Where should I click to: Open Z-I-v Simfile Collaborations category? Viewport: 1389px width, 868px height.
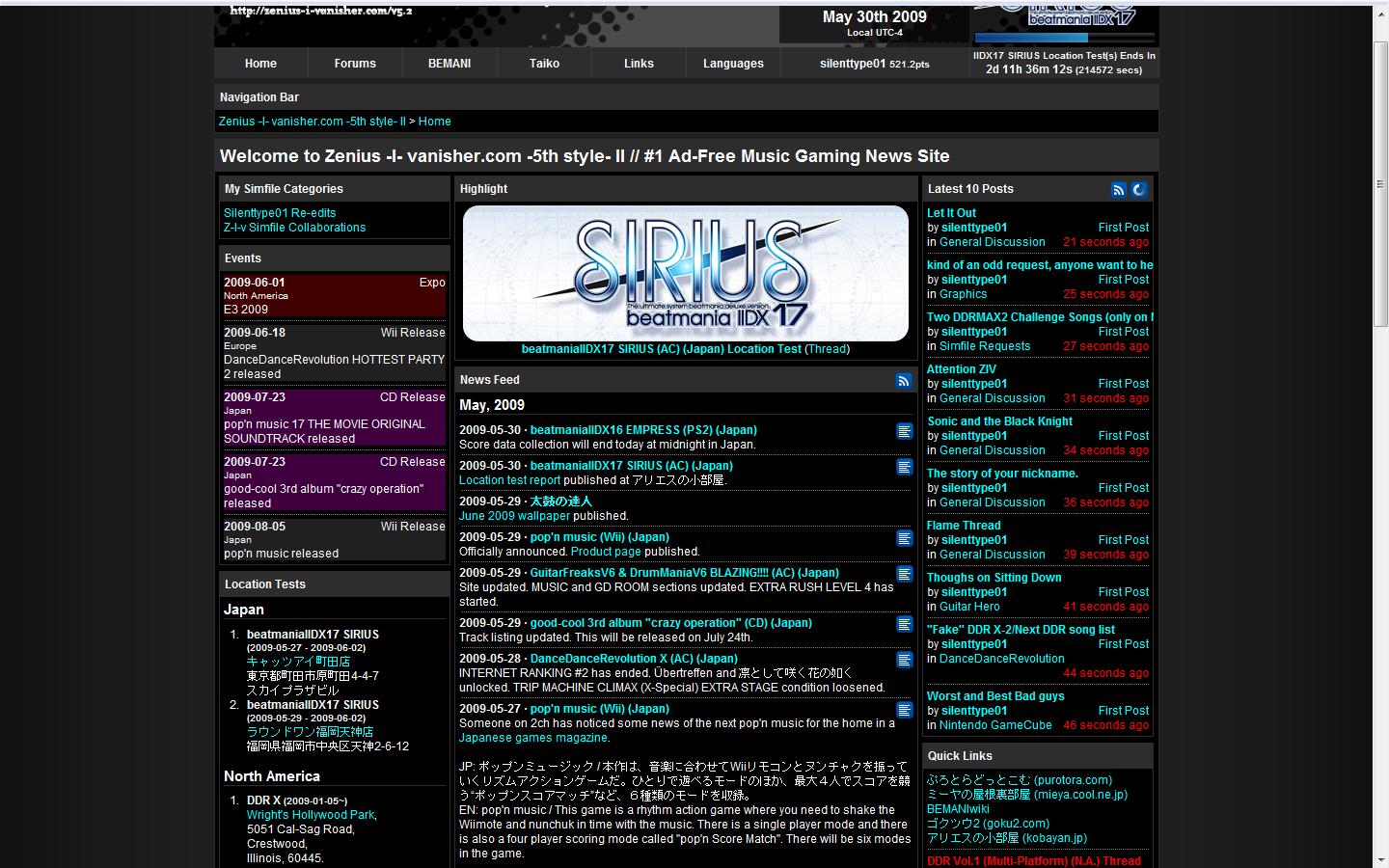(295, 228)
